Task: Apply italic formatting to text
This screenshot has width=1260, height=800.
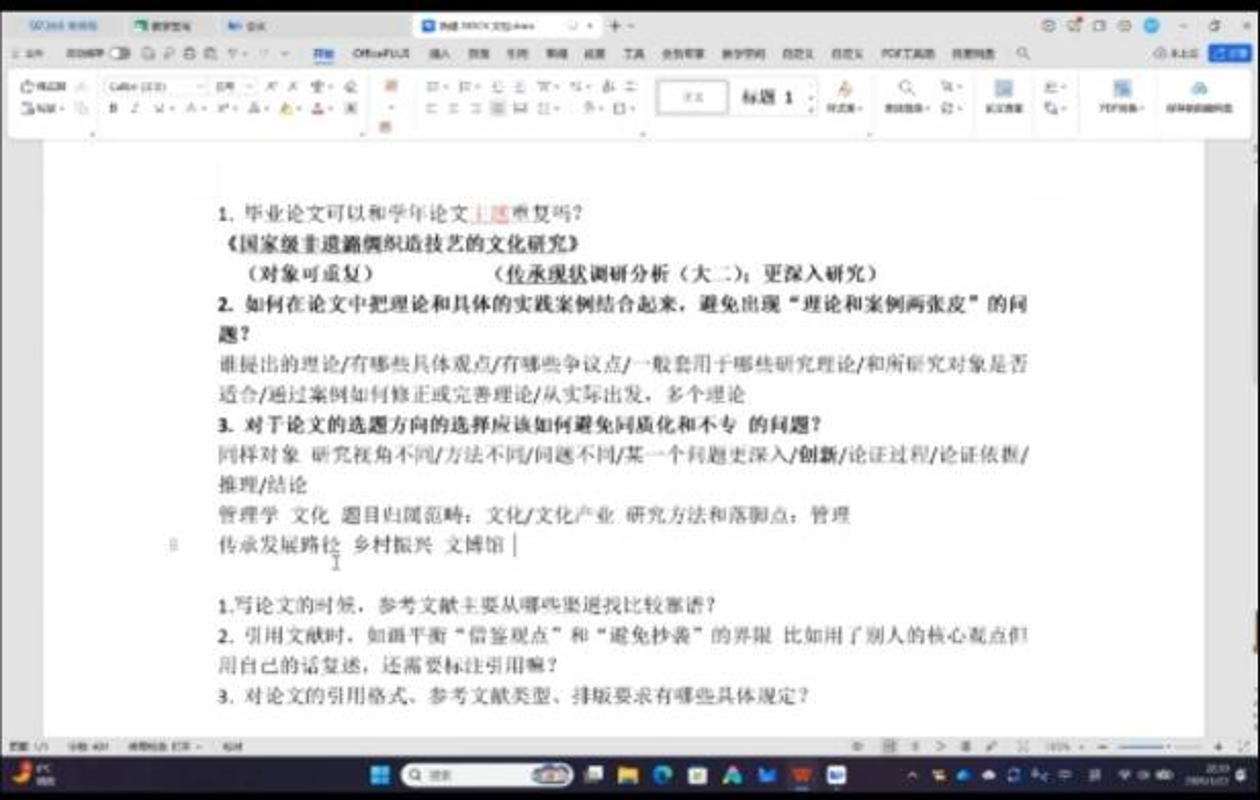Action: click(135, 108)
